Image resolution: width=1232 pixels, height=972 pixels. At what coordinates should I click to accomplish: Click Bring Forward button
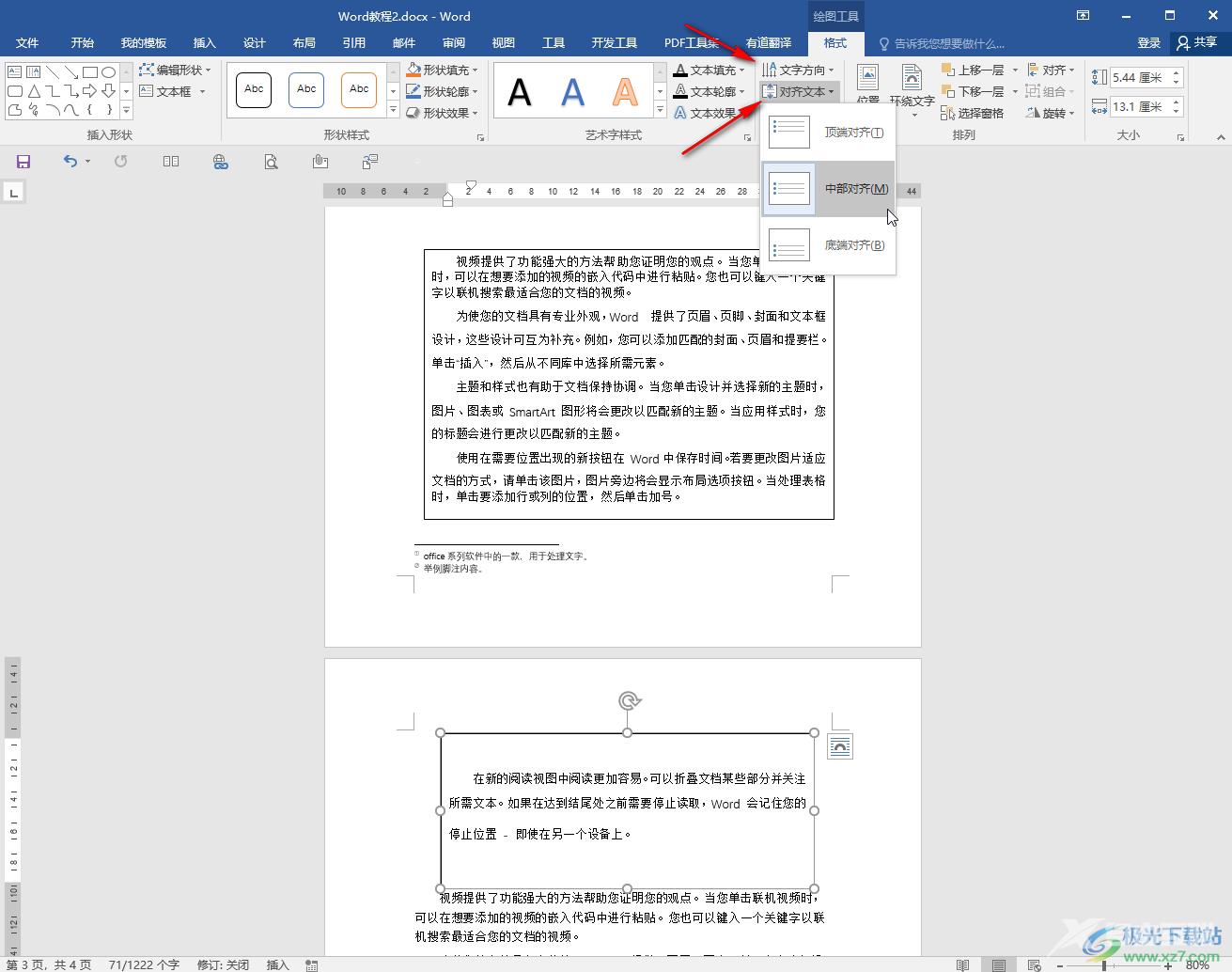coord(973,71)
